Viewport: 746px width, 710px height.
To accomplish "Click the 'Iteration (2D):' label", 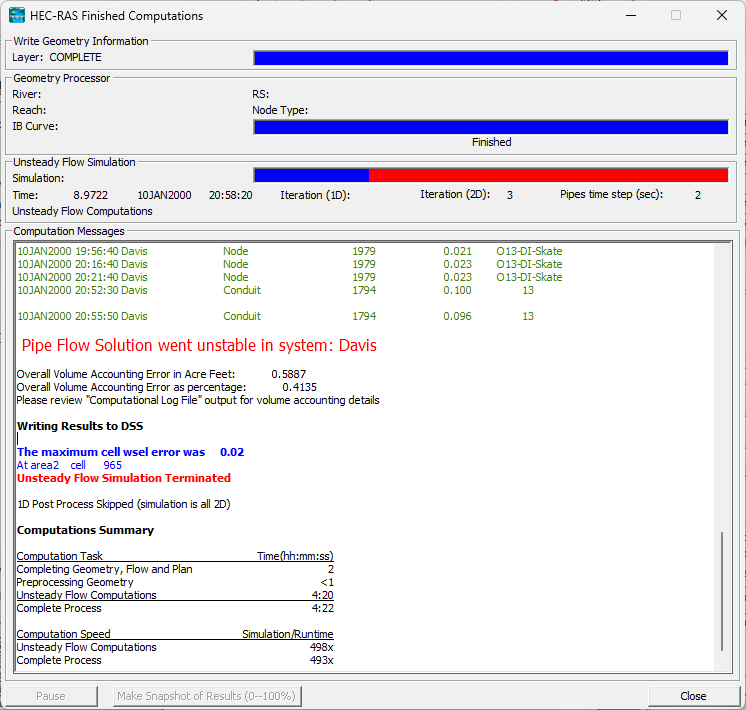I will (x=455, y=195).
